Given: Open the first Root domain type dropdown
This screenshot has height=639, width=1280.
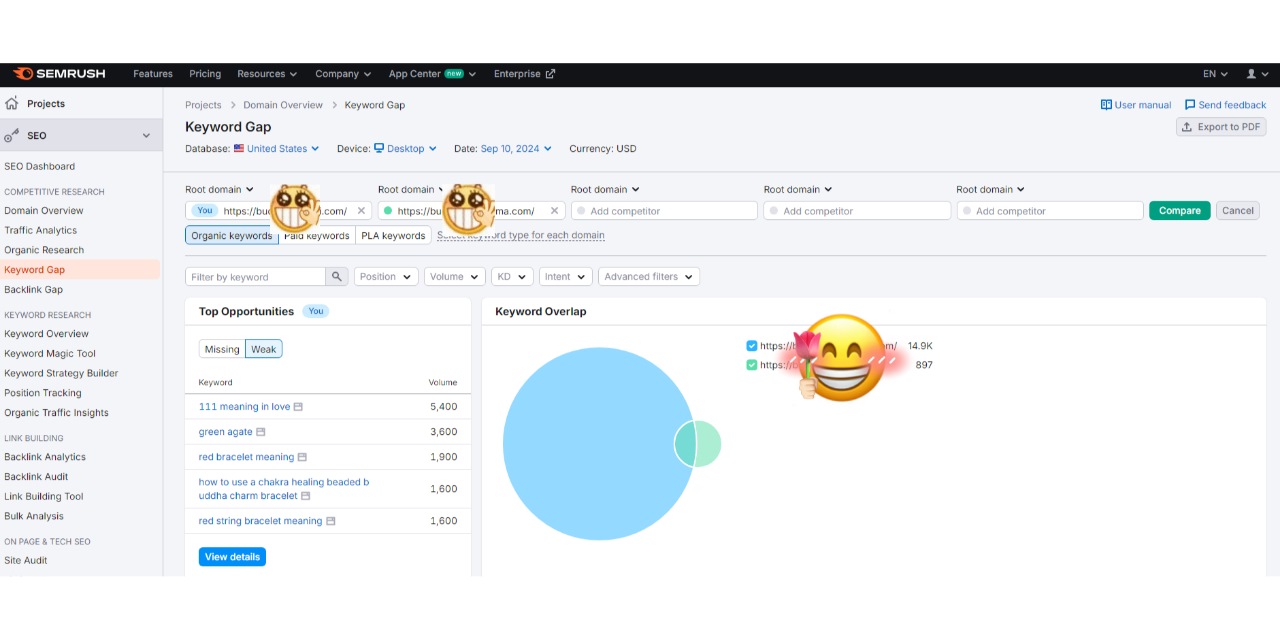Looking at the screenshot, I should pos(220,190).
